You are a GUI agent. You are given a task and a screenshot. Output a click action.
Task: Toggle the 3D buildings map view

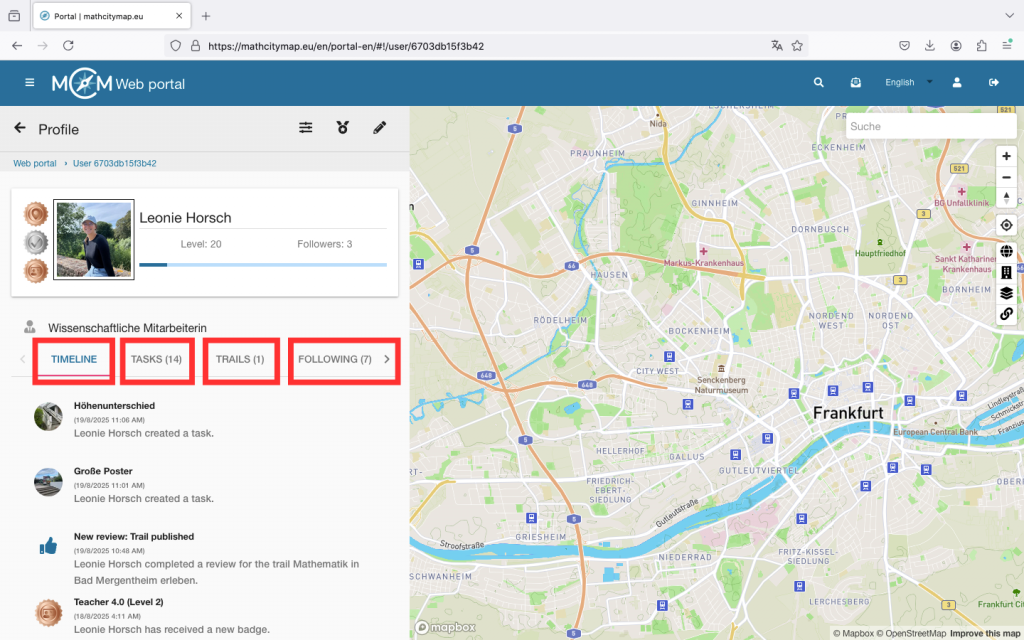click(x=1006, y=272)
